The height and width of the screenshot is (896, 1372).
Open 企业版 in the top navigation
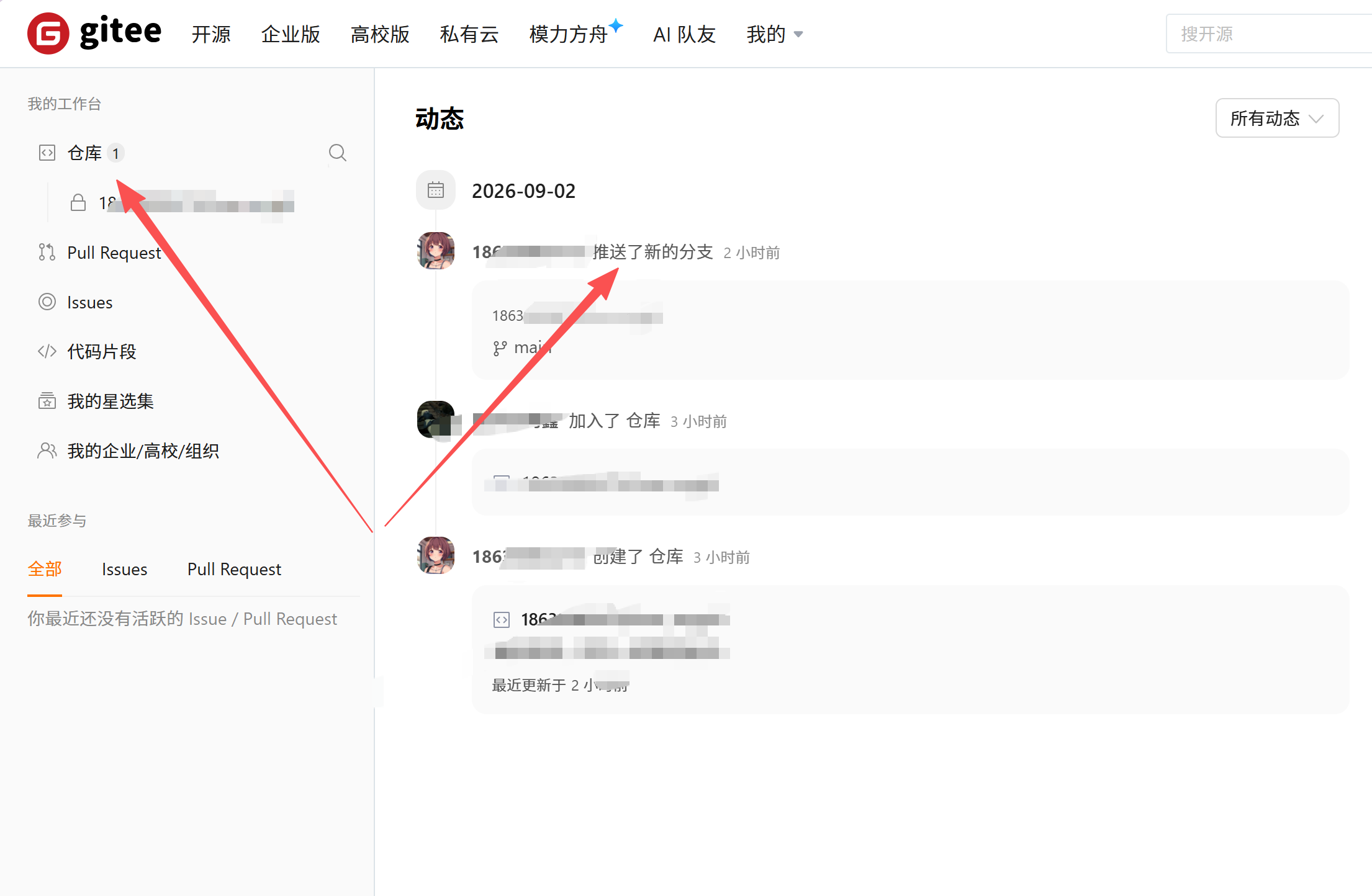291,34
